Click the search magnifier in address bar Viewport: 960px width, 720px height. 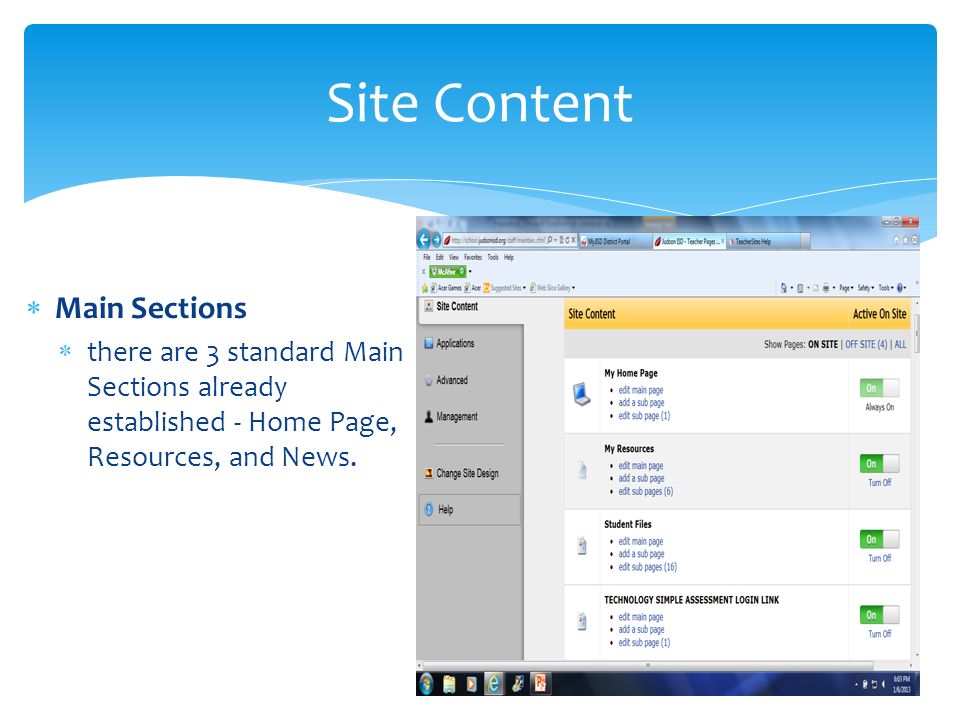click(550, 240)
